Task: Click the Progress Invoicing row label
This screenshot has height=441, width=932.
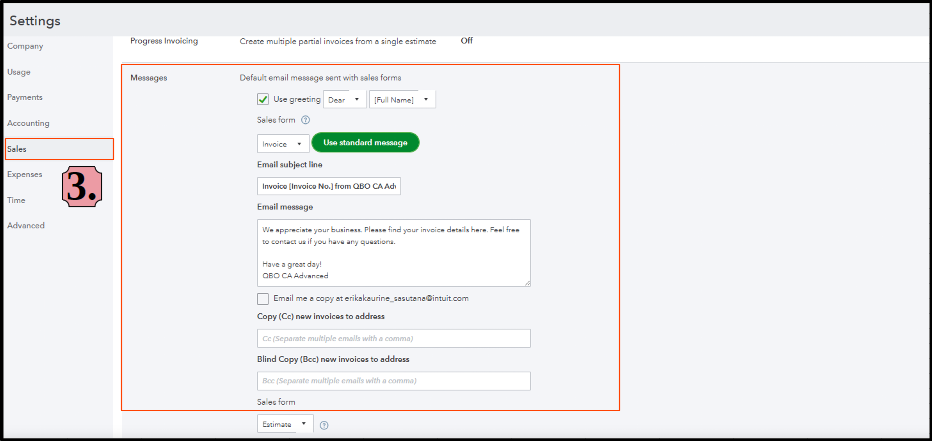Action: tap(164, 41)
